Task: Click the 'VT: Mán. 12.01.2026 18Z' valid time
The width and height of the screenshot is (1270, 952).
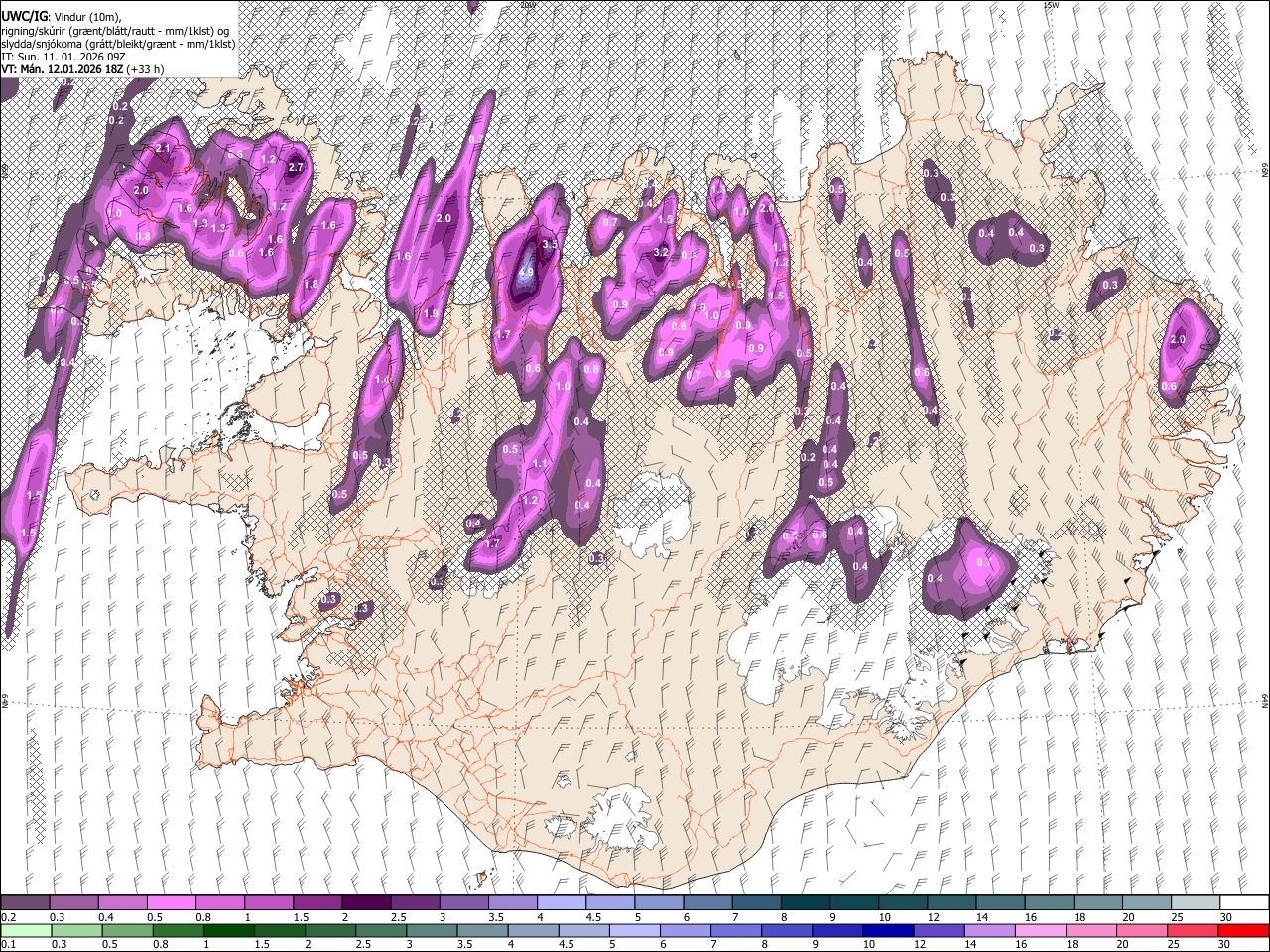Action: coord(62,69)
